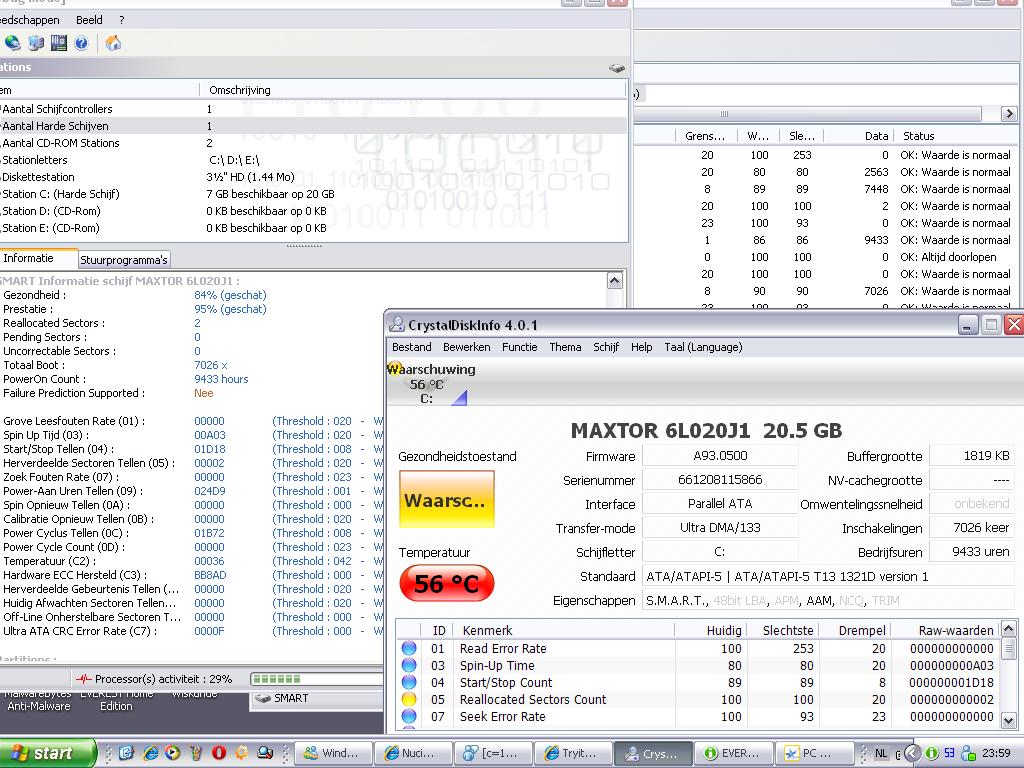Open Taal (Language) menu

point(703,347)
